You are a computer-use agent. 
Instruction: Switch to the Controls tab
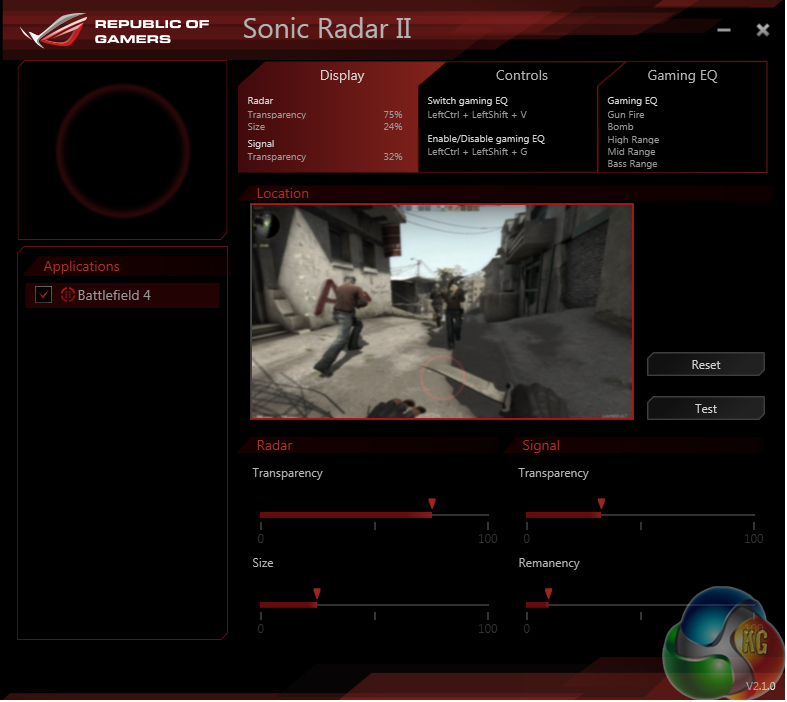[x=521, y=76]
